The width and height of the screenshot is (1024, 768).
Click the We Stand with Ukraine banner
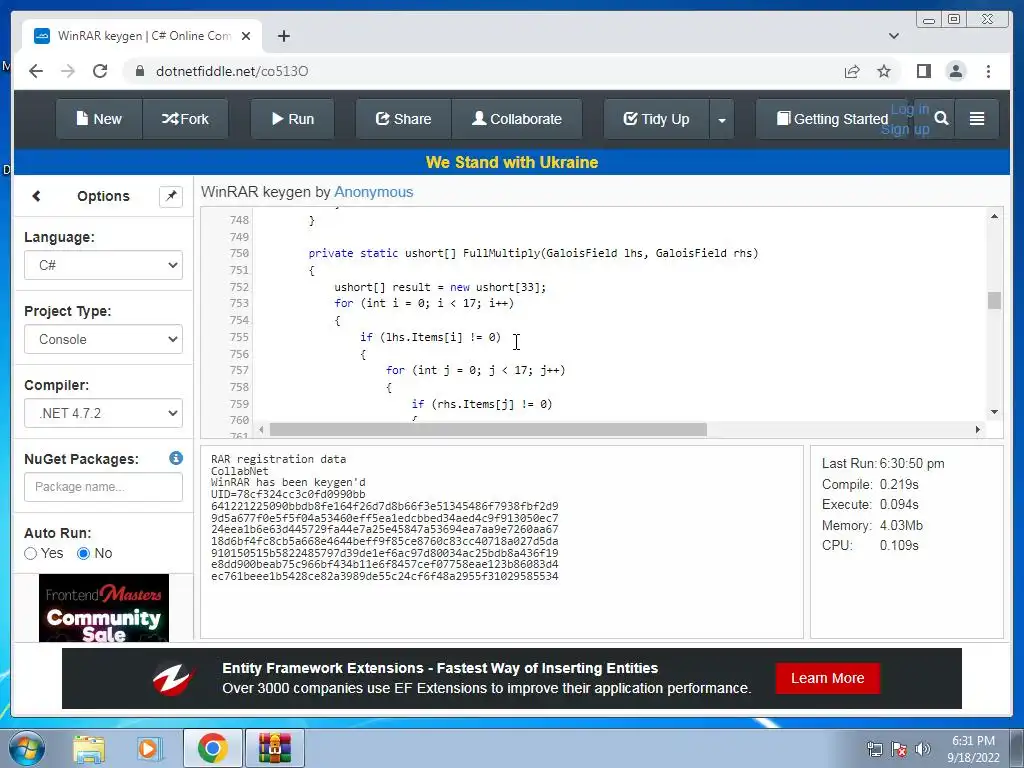point(511,162)
